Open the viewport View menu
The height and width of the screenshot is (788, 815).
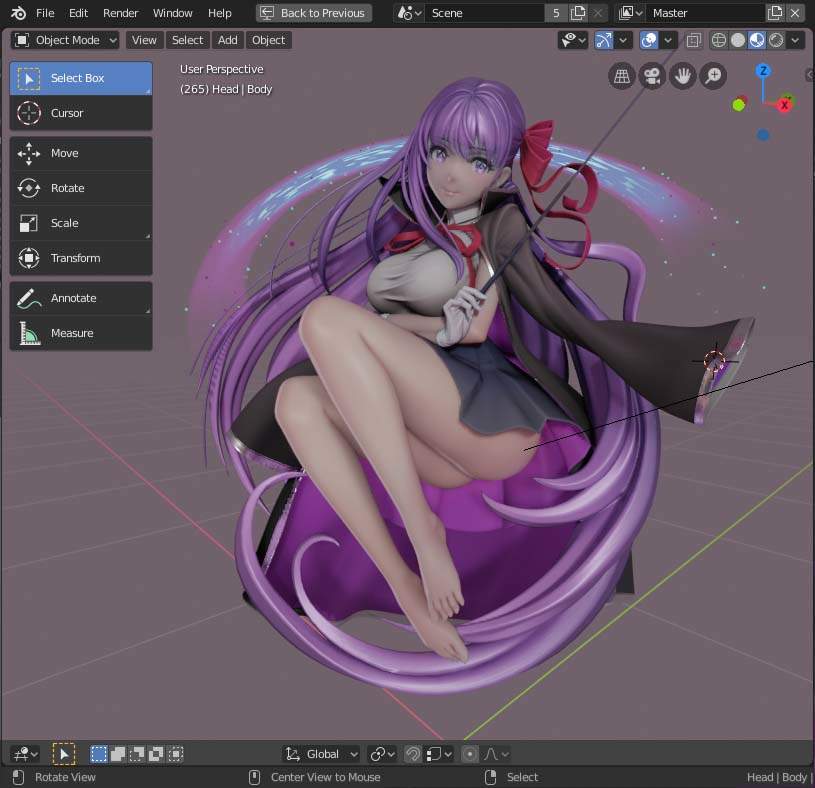[x=144, y=40]
